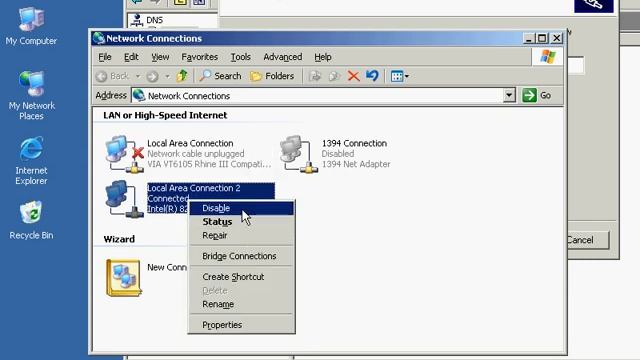This screenshot has width=640, height=360.
Task: Open the Advanced menu
Action: pos(282,57)
